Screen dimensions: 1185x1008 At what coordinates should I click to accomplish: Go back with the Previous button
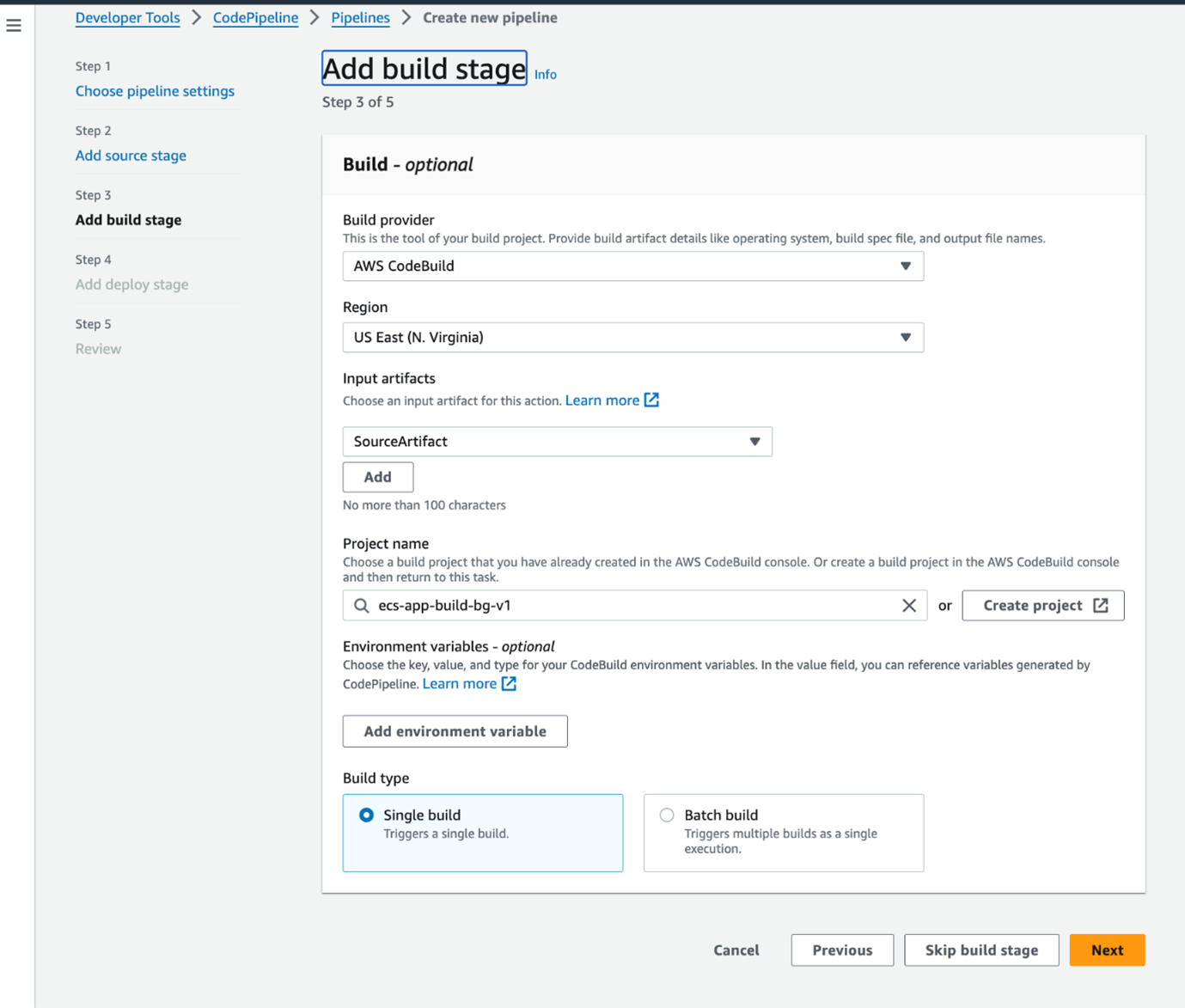click(x=842, y=950)
